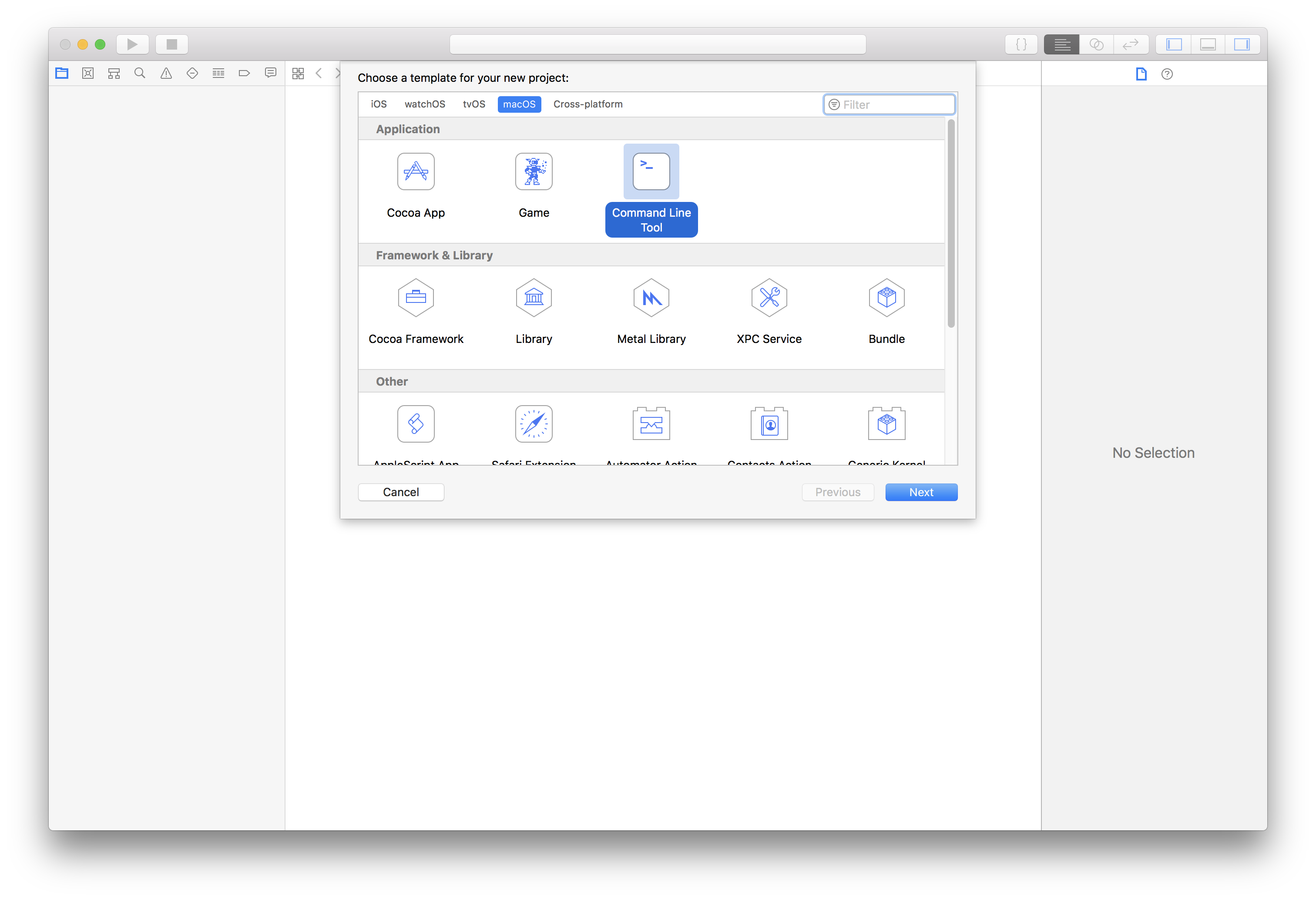The width and height of the screenshot is (1316, 900).
Task: Toggle the Debug area visibility
Action: [x=1208, y=44]
